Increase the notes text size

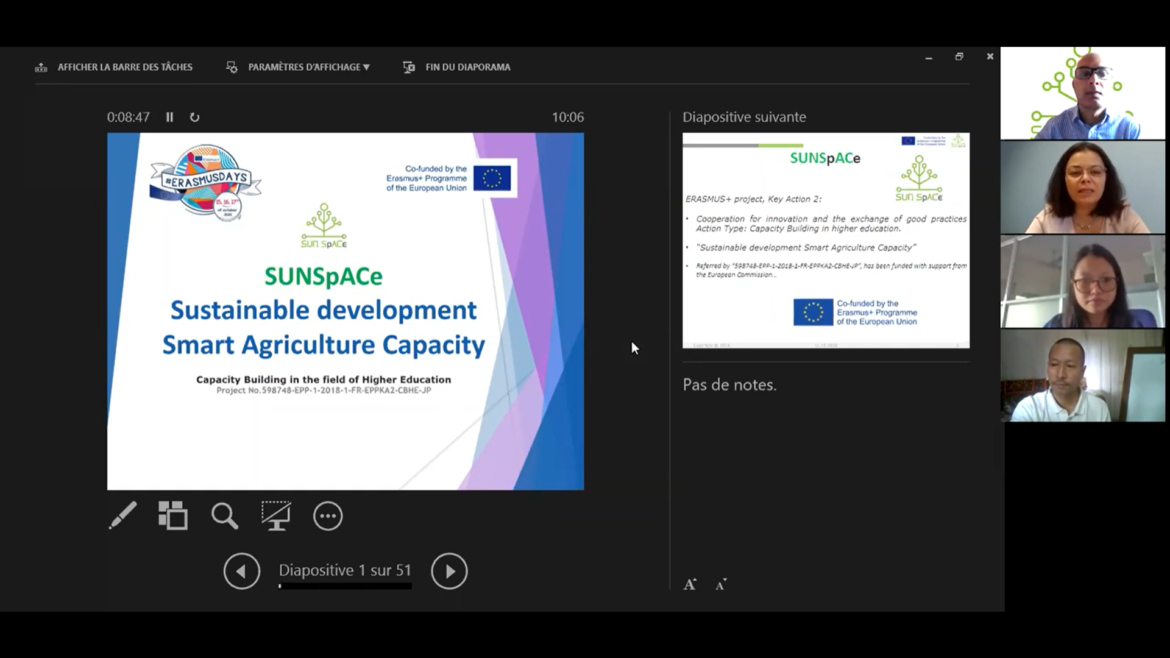(690, 584)
